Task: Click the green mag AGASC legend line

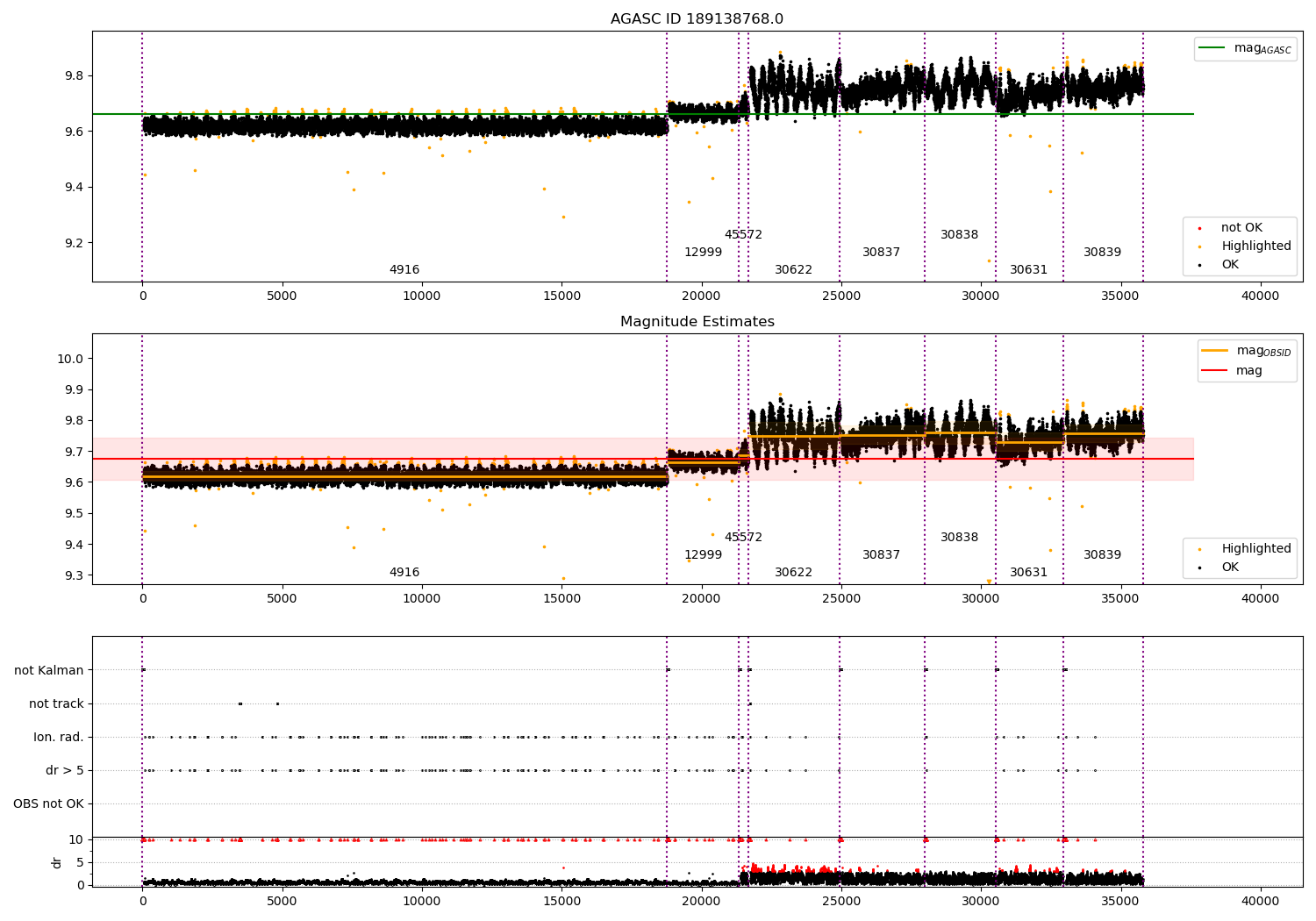Action: [x=1212, y=48]
